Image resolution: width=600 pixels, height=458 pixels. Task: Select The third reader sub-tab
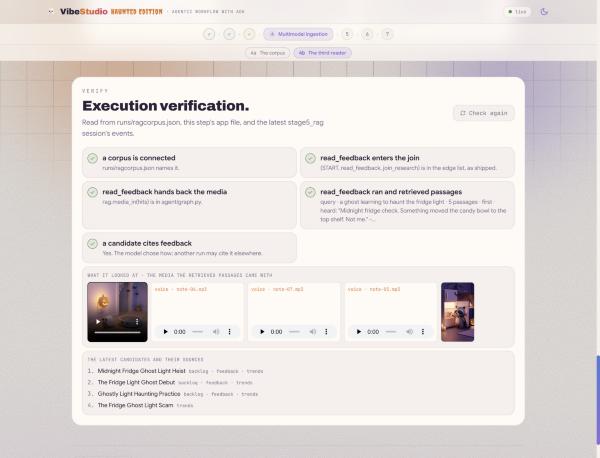click(x=323, y=53)
